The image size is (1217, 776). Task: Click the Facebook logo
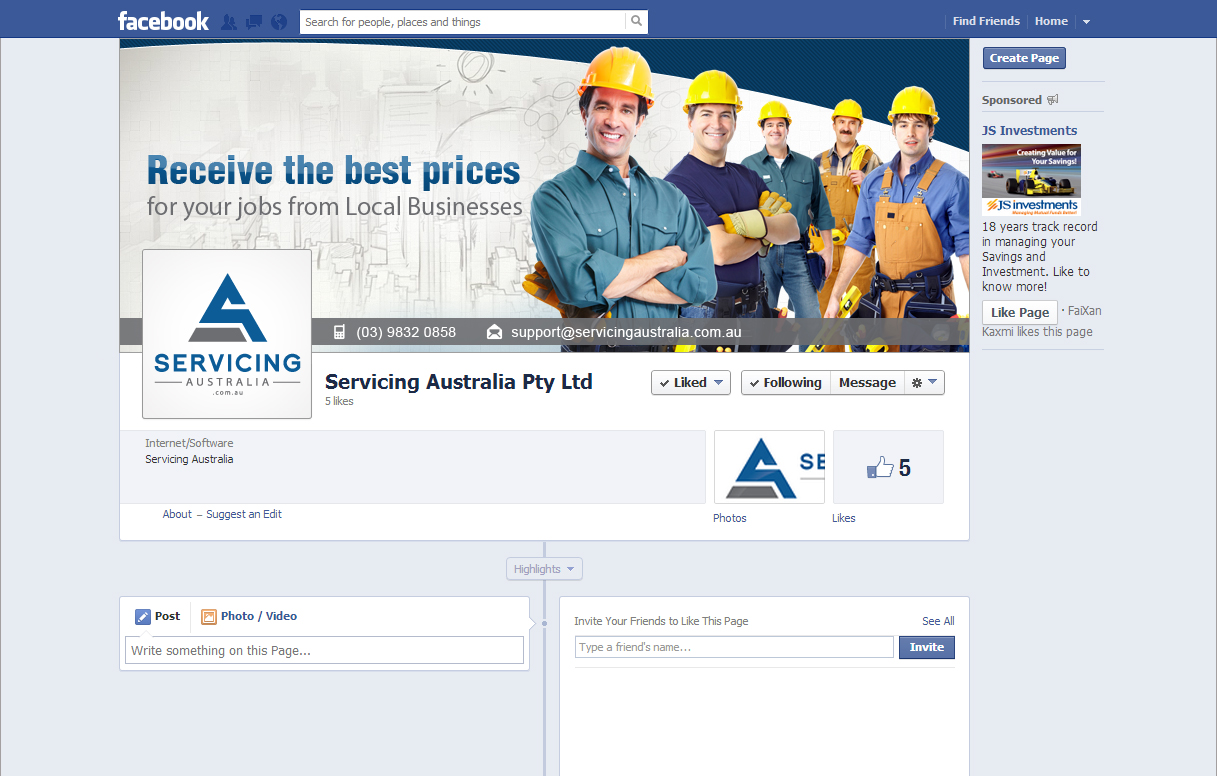click(163, 21)
